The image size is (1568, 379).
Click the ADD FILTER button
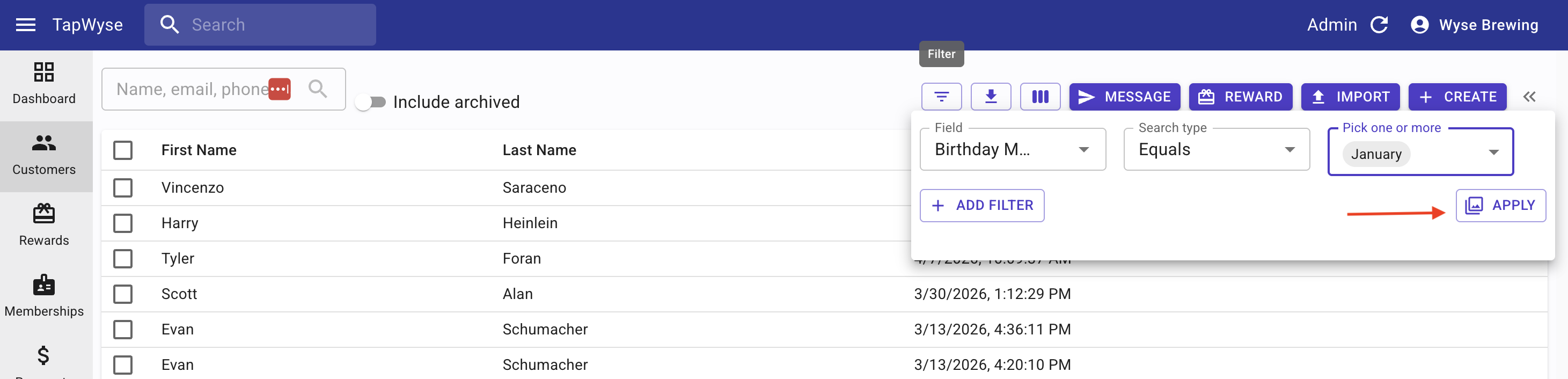point(981,206)
